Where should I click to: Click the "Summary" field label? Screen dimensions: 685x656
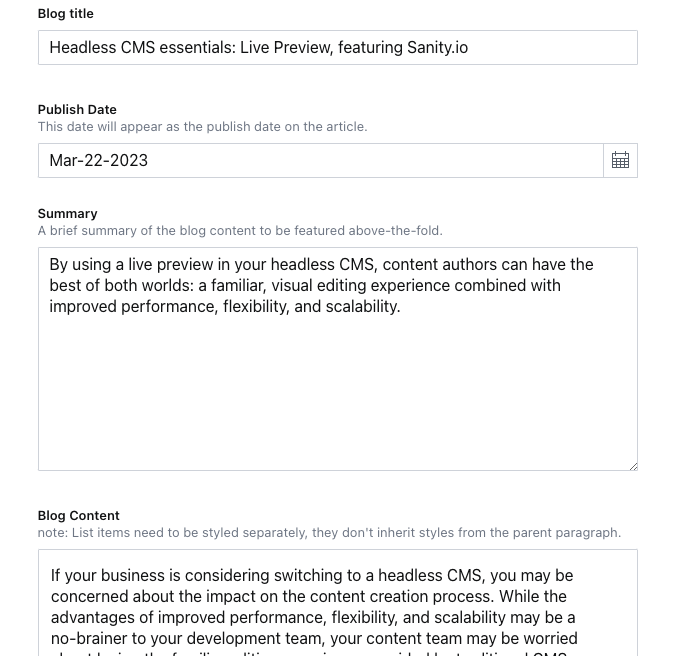[x=67, y=213]
